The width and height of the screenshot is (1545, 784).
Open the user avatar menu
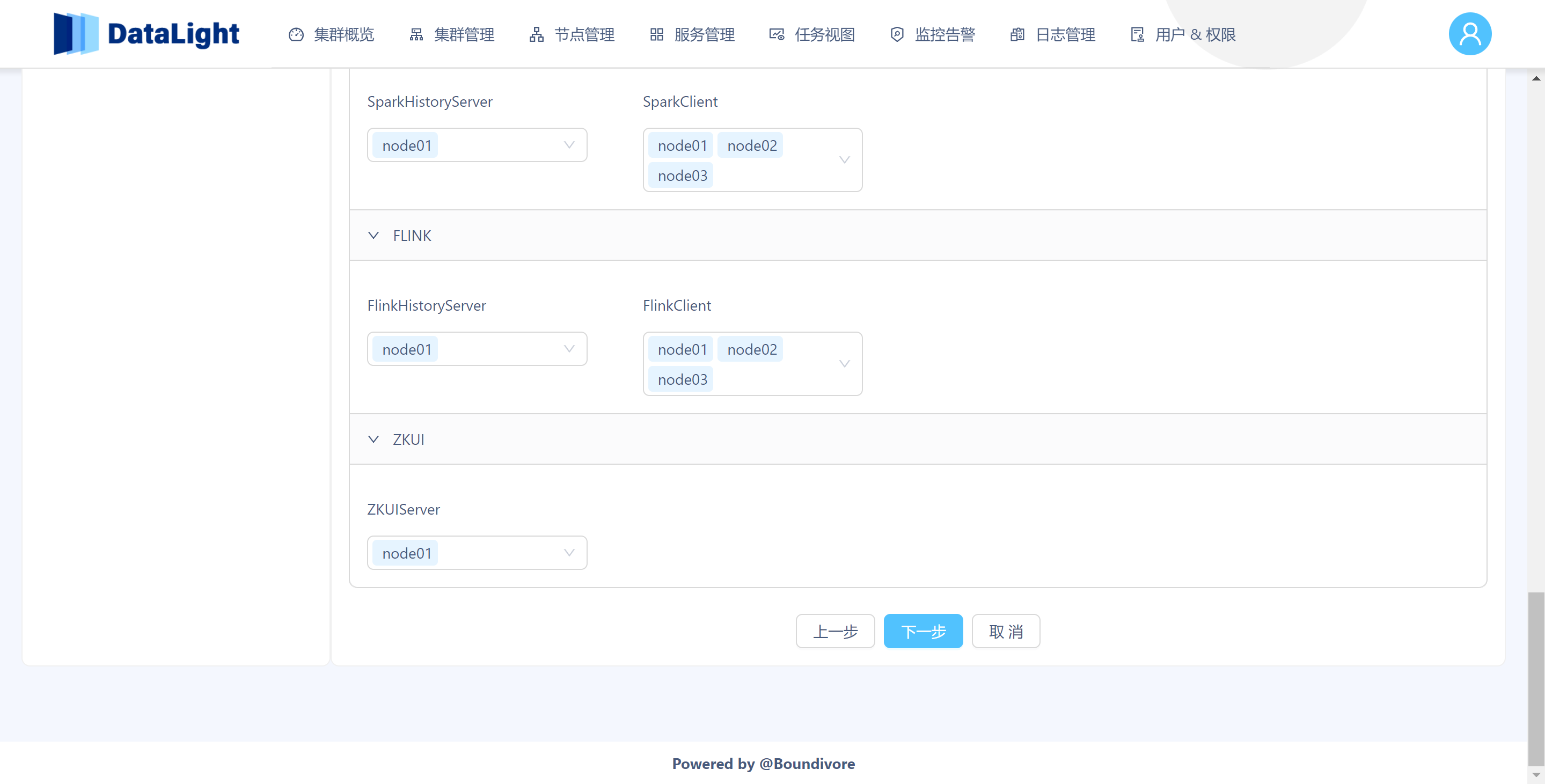[1469, 34]
